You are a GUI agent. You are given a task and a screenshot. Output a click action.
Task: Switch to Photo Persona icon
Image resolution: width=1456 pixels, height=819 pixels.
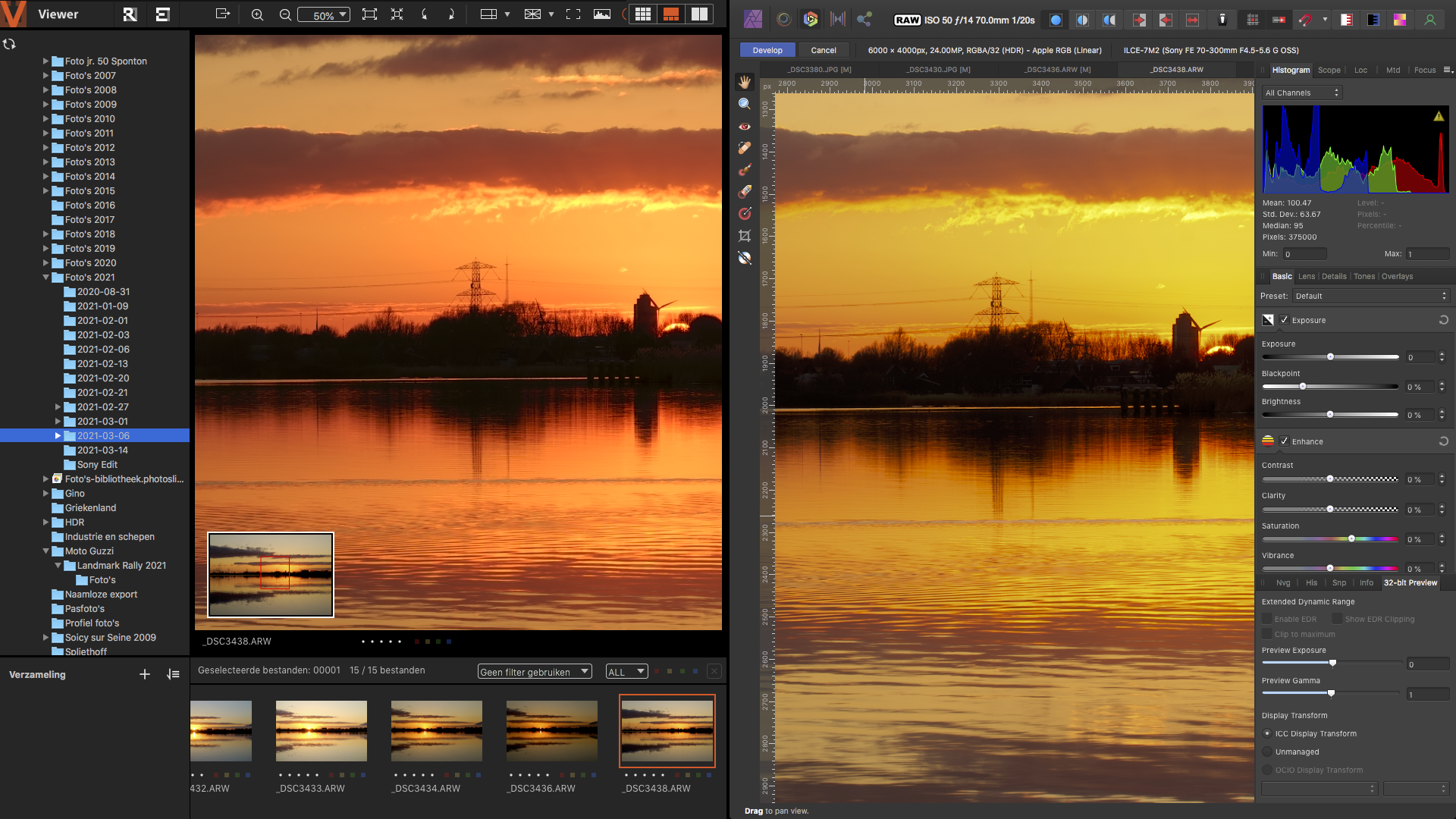pyautogui.click(x=753, y=20)
